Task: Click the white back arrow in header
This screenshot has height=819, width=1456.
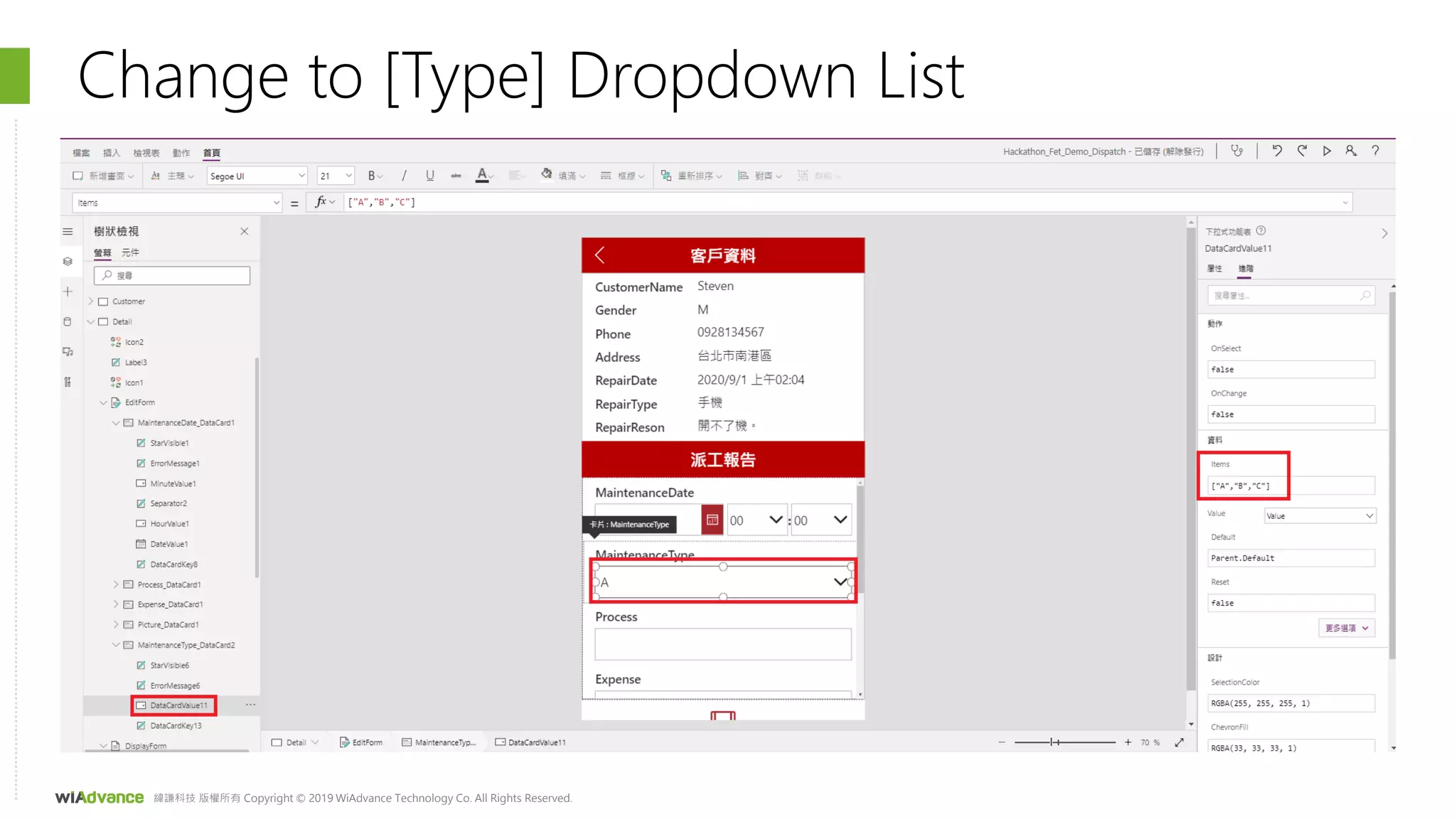Action: pyautogui.click(x=600, y=255)
